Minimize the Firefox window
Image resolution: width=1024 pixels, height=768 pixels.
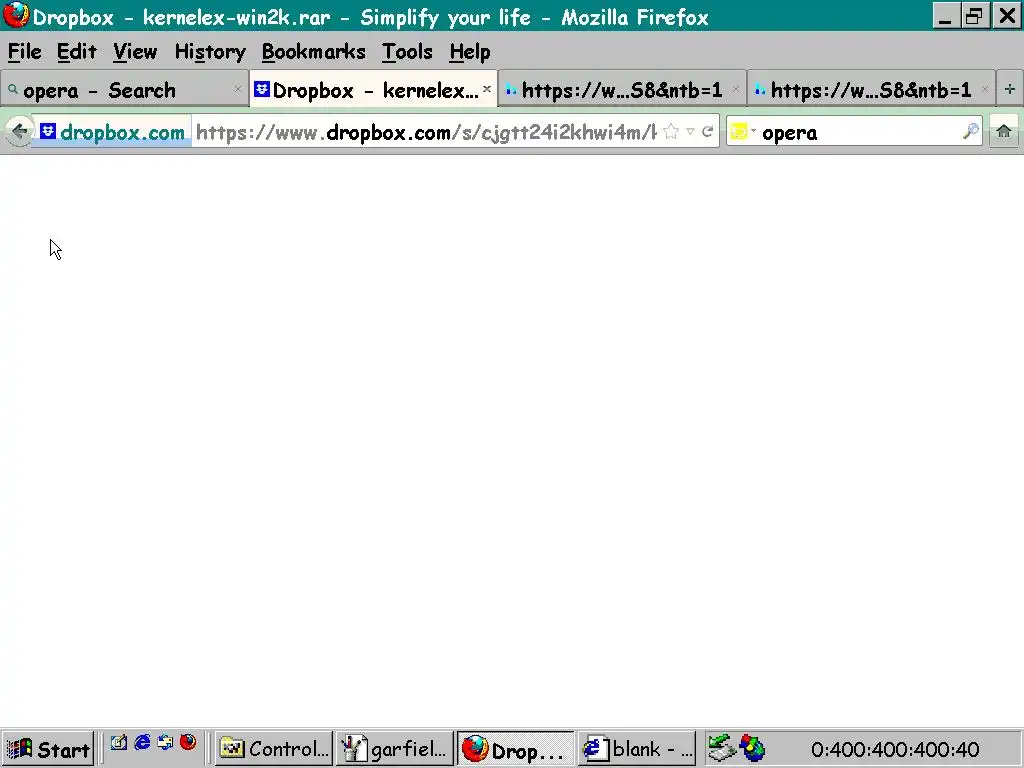(945, 16)
